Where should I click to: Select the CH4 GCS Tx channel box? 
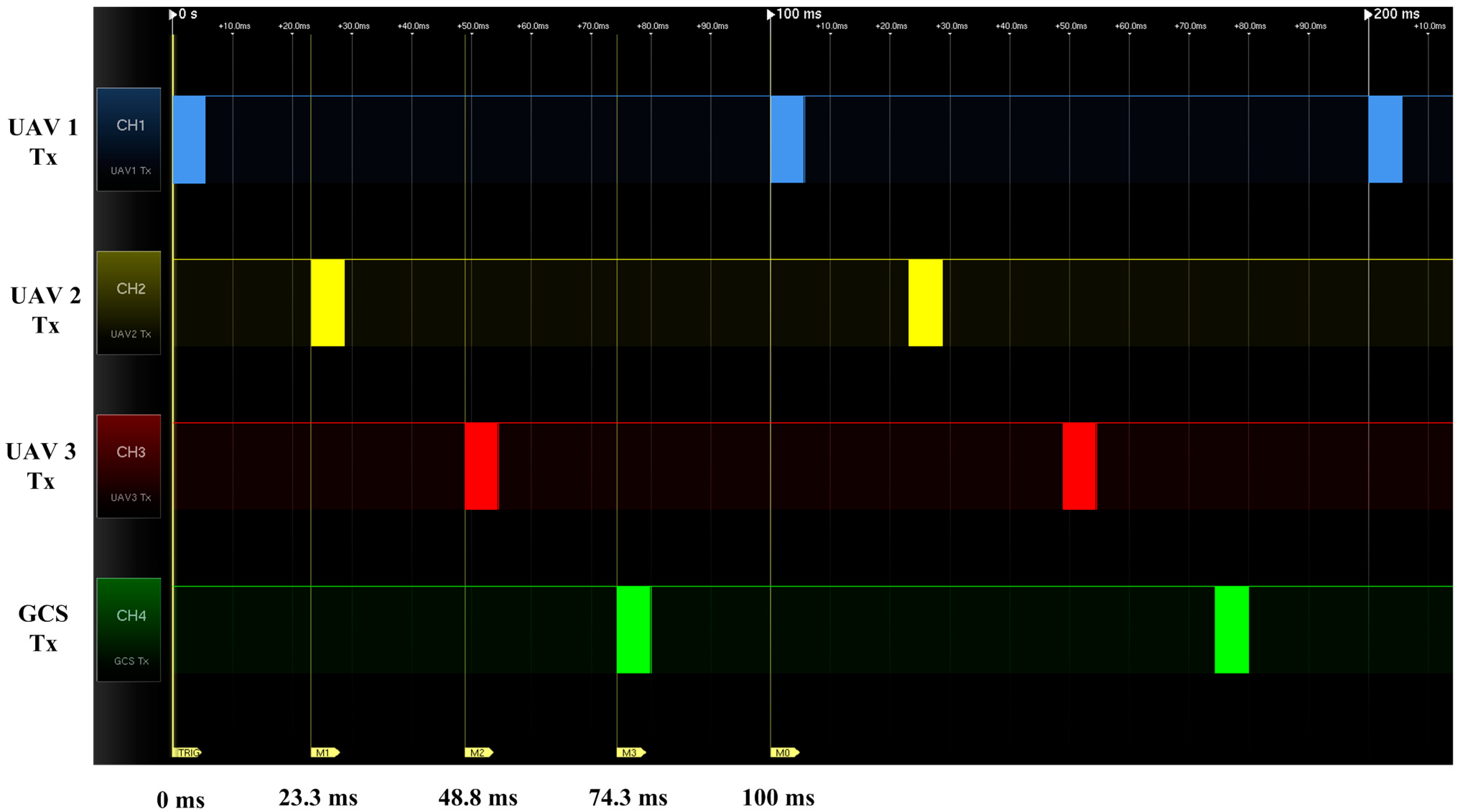point(129,630)
